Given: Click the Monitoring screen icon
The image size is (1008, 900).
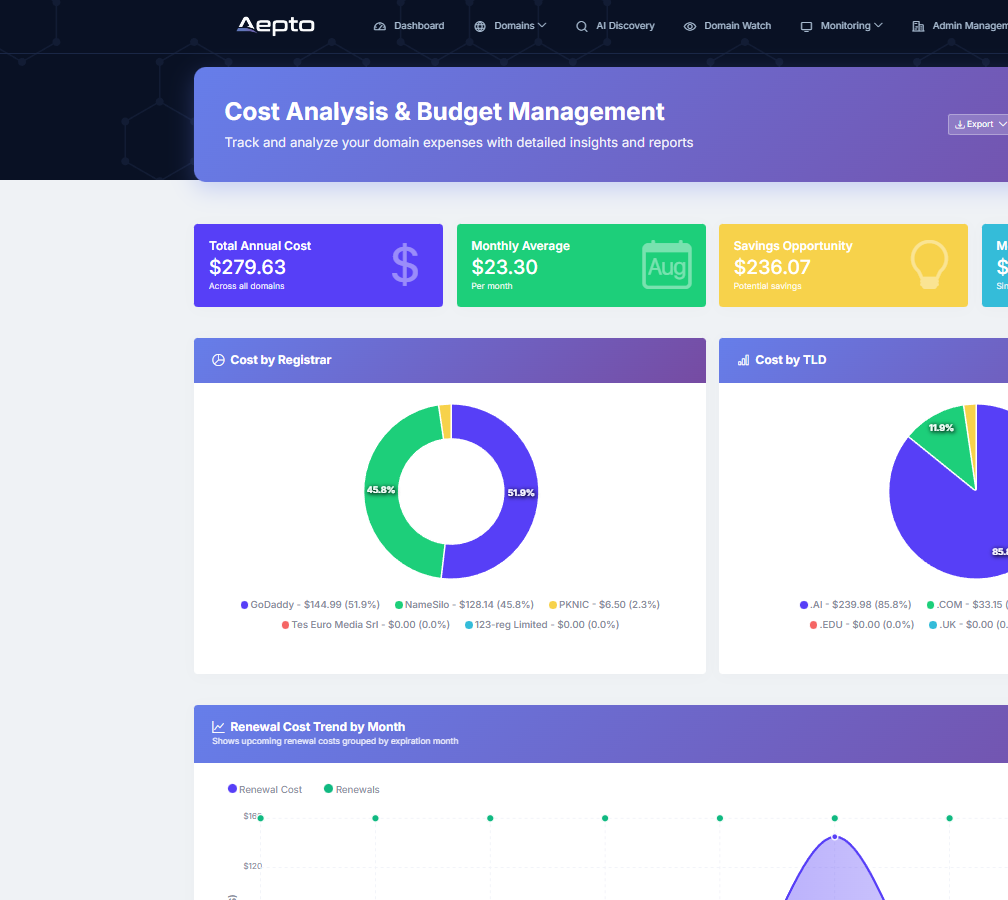Looking at the screenshot, I should point(806,26).
